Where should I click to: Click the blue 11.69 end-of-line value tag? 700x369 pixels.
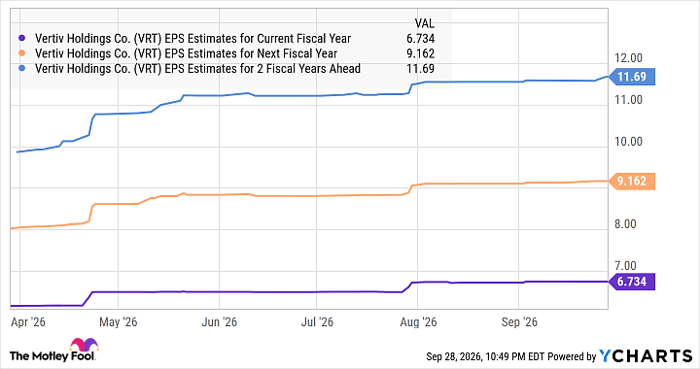[632, 77]
